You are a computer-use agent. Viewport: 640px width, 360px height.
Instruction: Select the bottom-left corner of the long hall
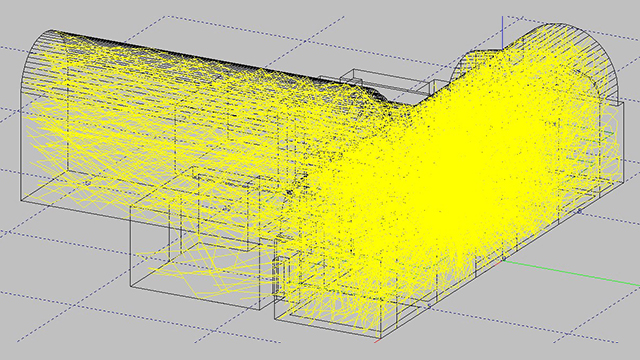[x=21, y=201]
